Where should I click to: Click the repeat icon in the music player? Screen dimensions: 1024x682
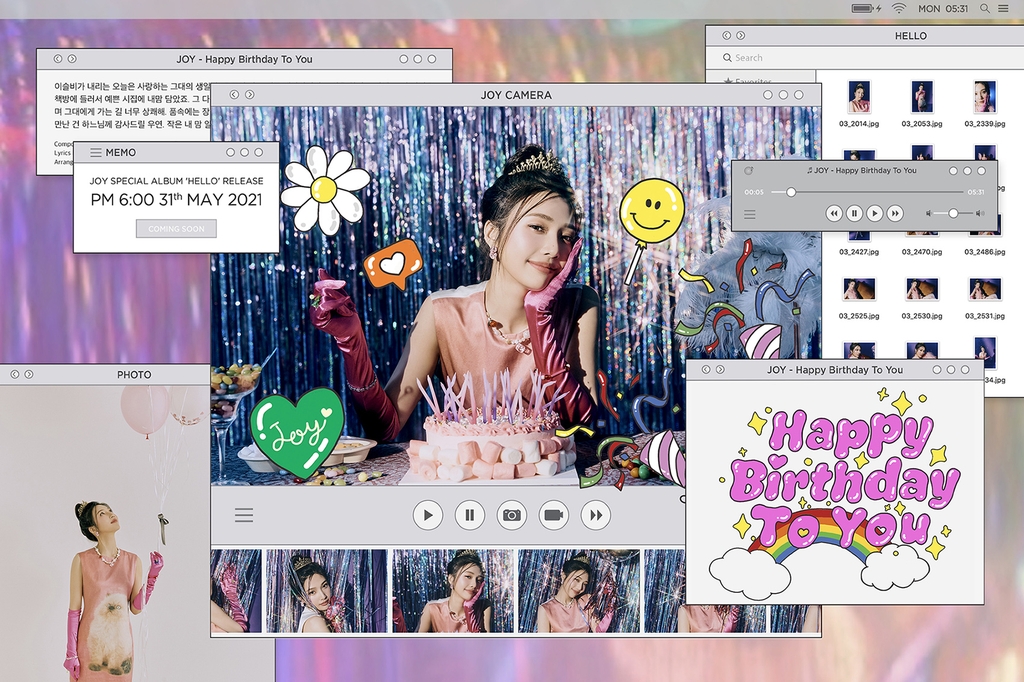749,171
